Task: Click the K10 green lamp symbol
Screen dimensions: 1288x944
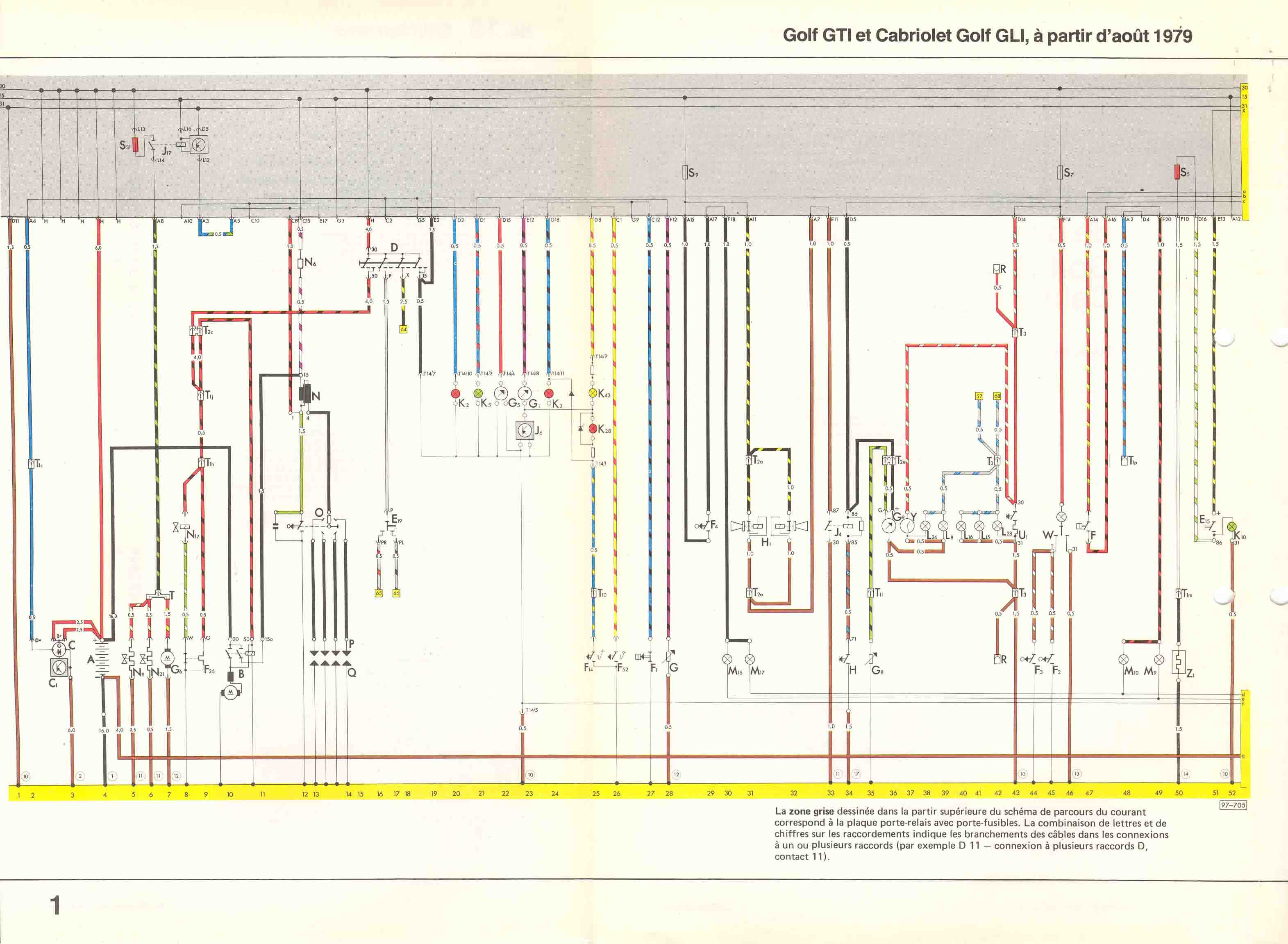Action: [x=1232, y=526]
